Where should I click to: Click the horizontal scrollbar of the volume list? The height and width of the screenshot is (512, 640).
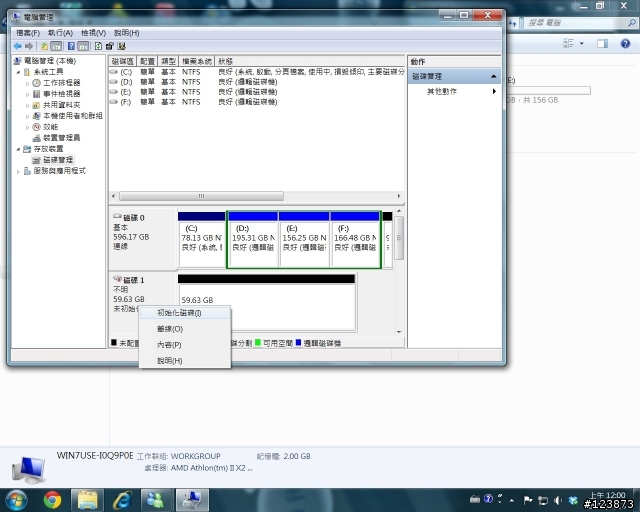point(201,196)
